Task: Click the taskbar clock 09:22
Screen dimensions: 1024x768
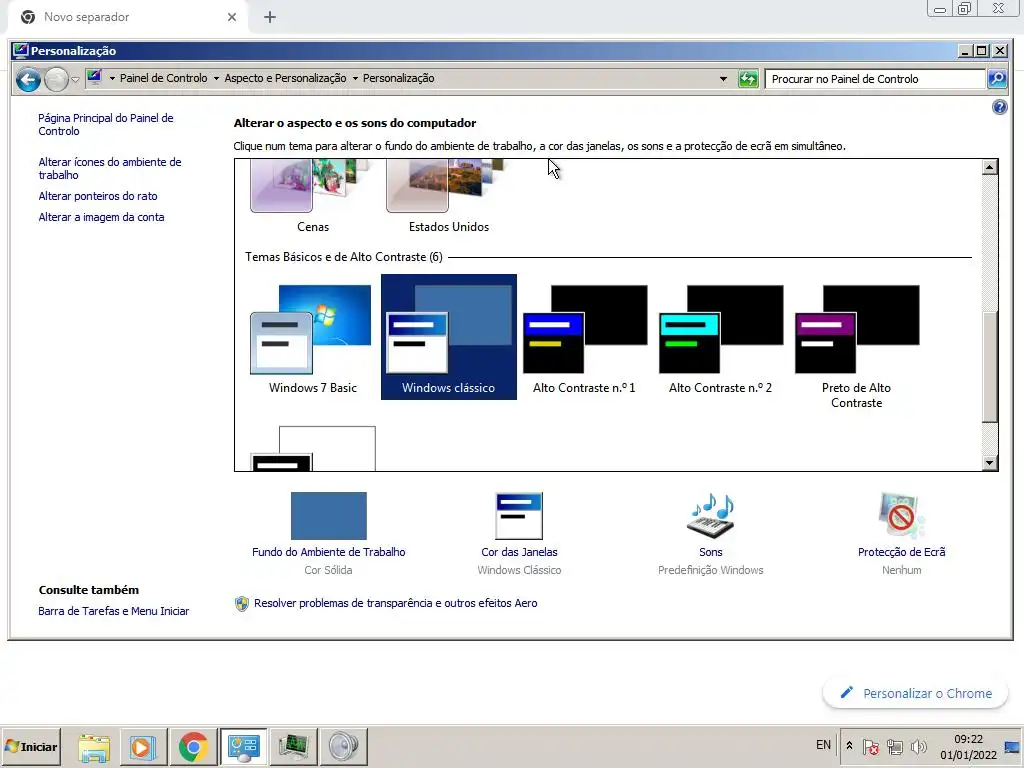Action: [968, 746]
